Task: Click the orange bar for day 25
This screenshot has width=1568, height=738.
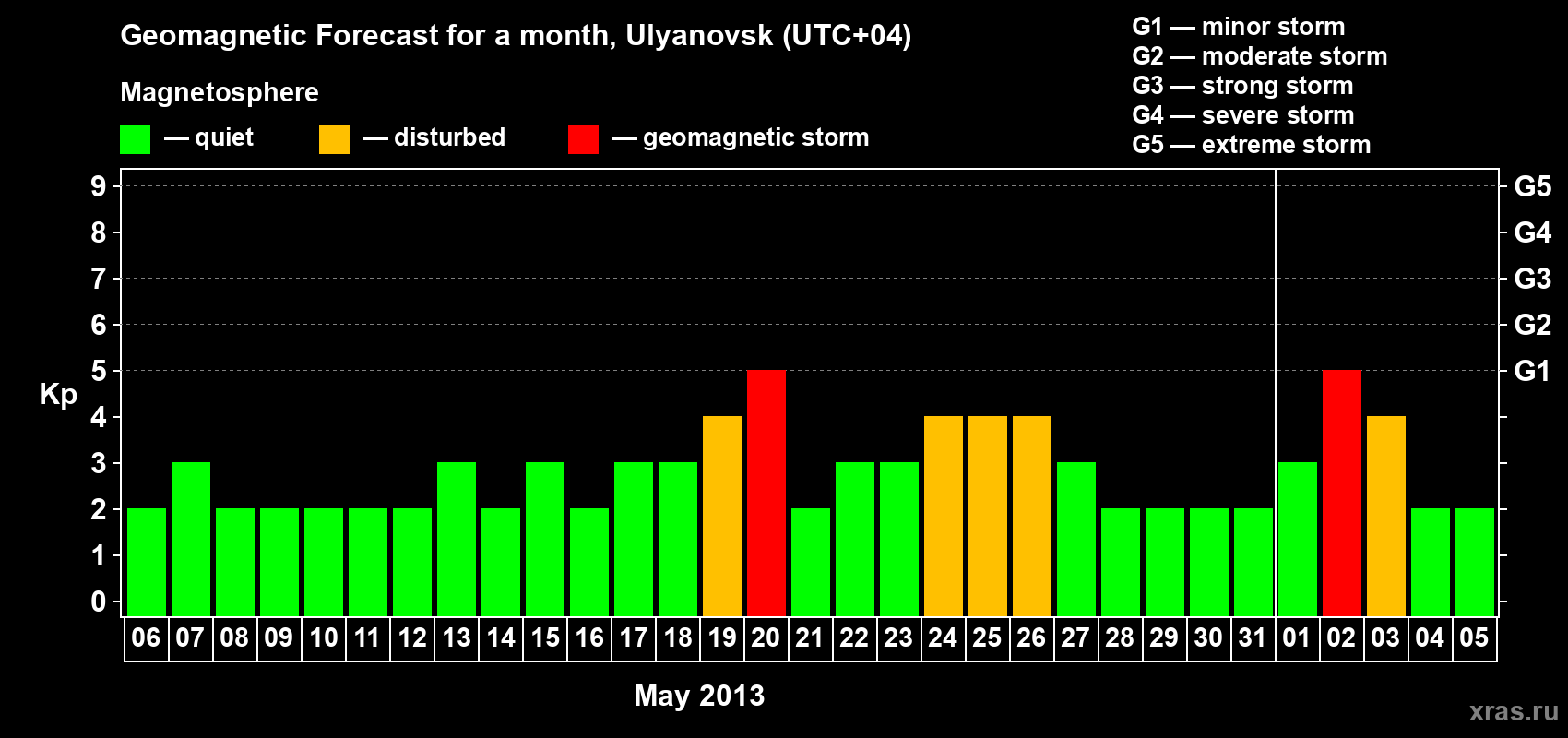Action: [988, 516]
